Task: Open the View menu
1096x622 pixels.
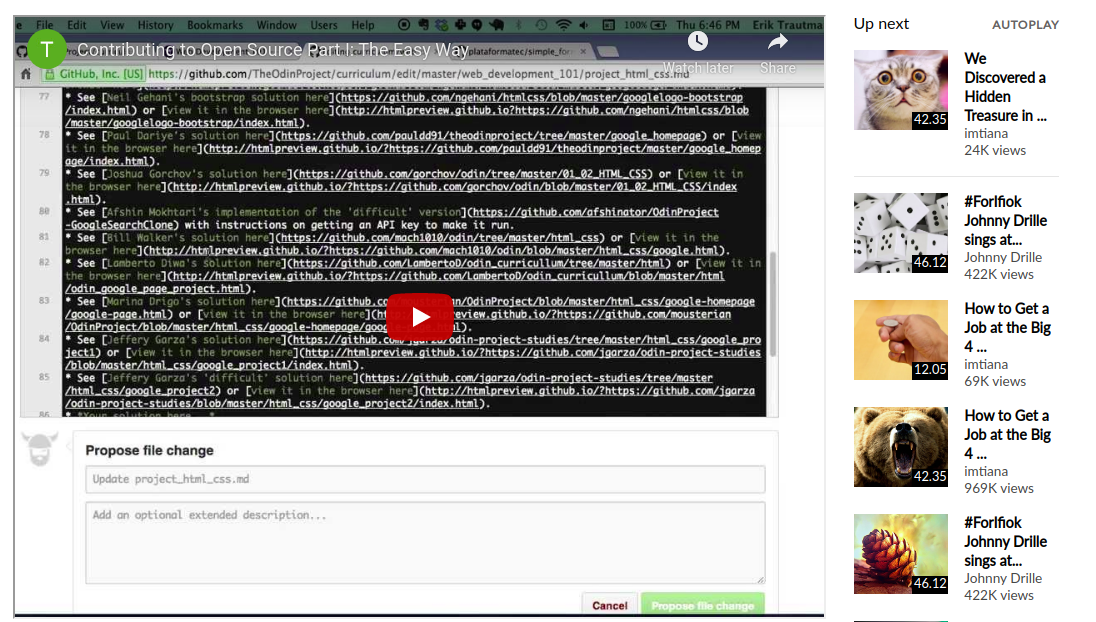Action: pyautogui.click(x=112, y=25)
